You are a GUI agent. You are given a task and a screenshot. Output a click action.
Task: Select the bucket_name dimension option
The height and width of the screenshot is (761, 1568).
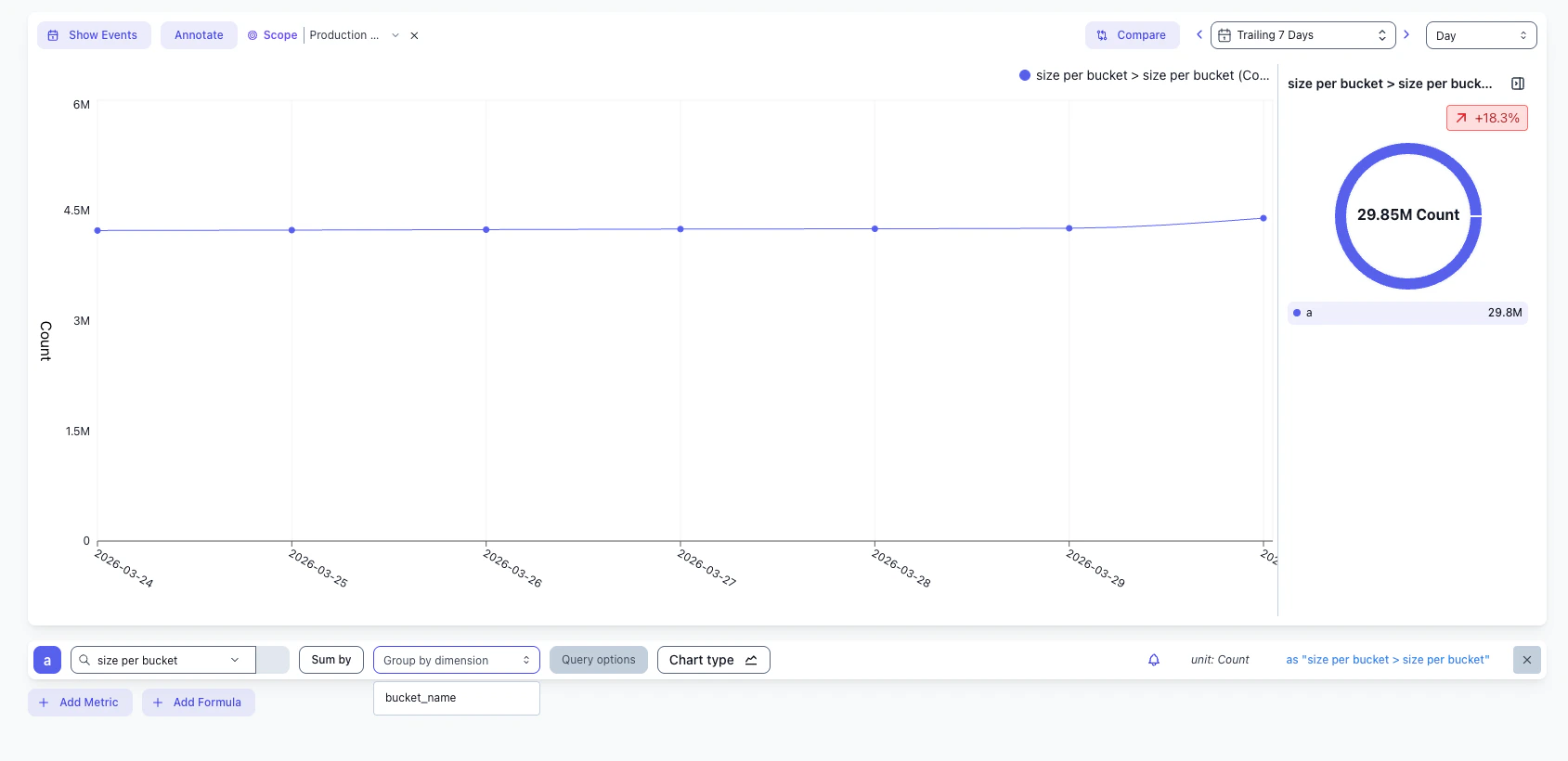pyautogui.click(x=457, y=698)
